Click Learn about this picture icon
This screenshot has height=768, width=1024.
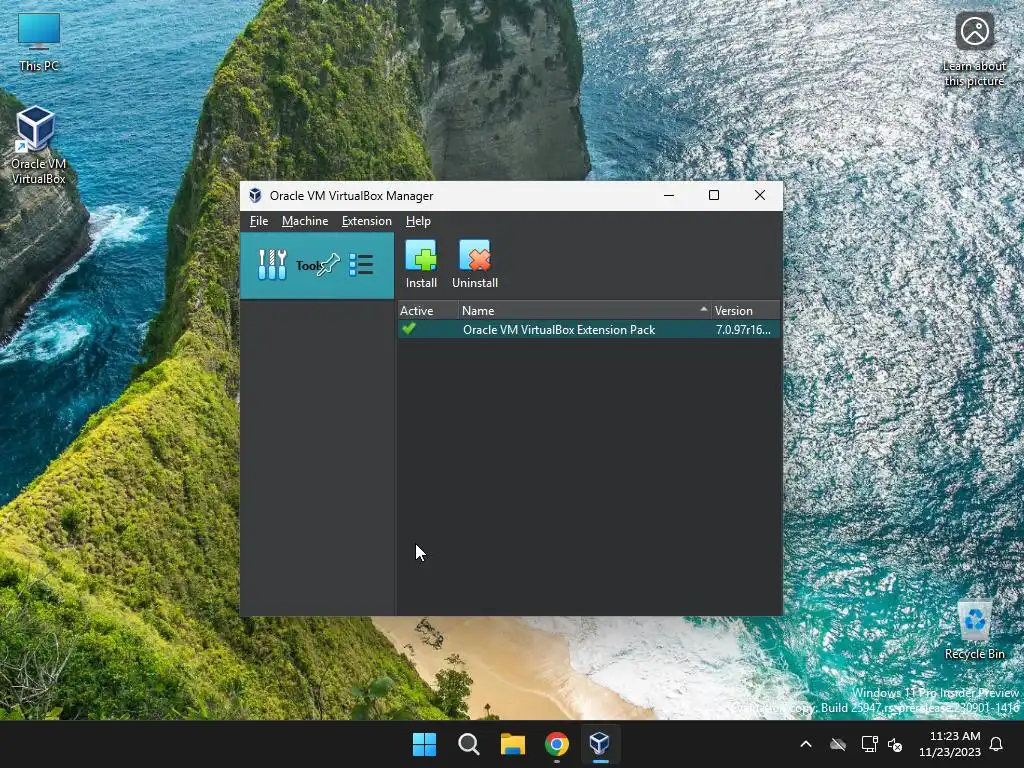(x=974, y=49)
